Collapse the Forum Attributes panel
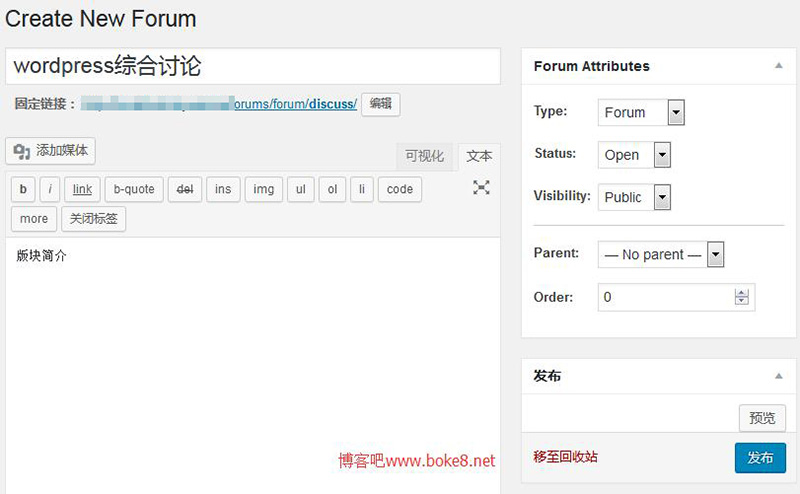The height and width of the screenshot is (494, 800). tap(779, 66)
